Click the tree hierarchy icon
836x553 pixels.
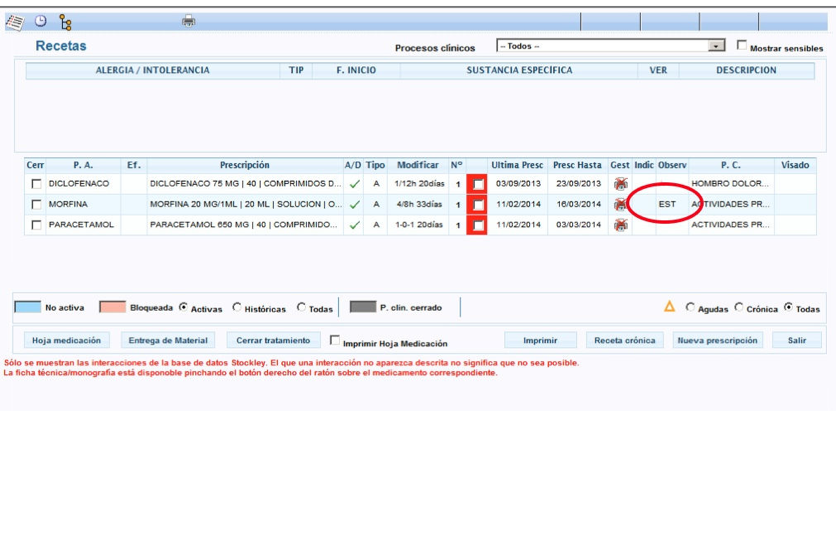[x=66, y=21]
